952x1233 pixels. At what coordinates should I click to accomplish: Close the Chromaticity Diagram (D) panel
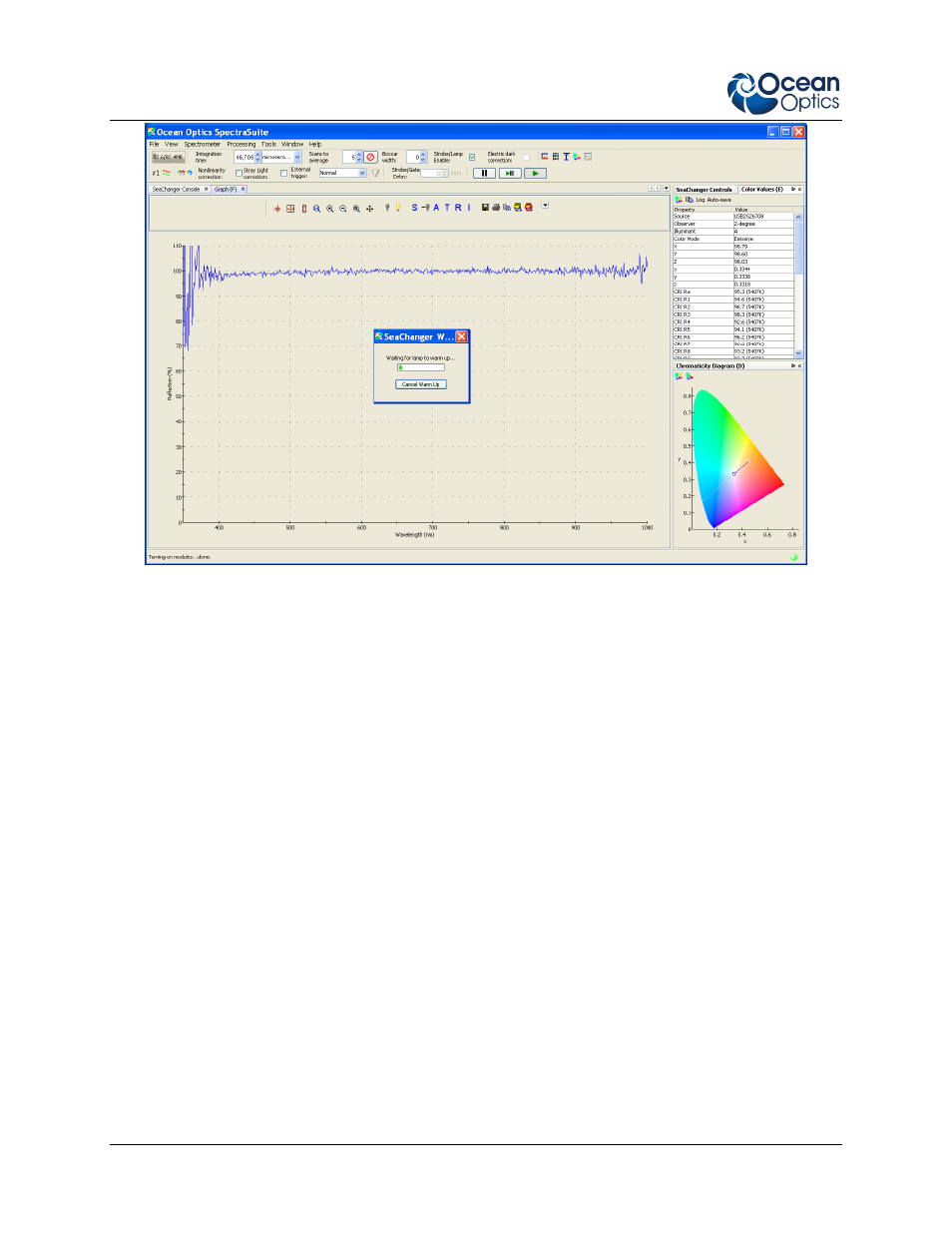(x=799, y=365)
